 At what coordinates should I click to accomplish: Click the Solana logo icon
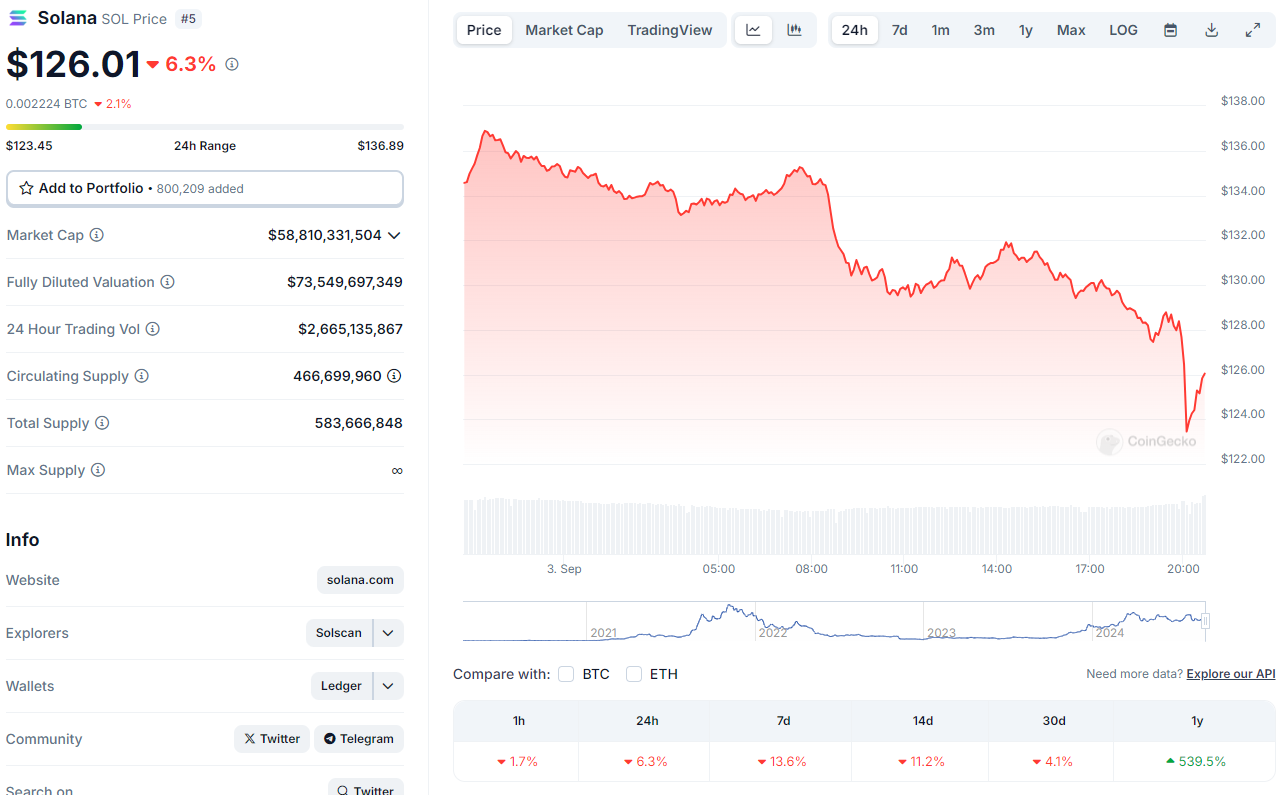[x=19, y=17]
